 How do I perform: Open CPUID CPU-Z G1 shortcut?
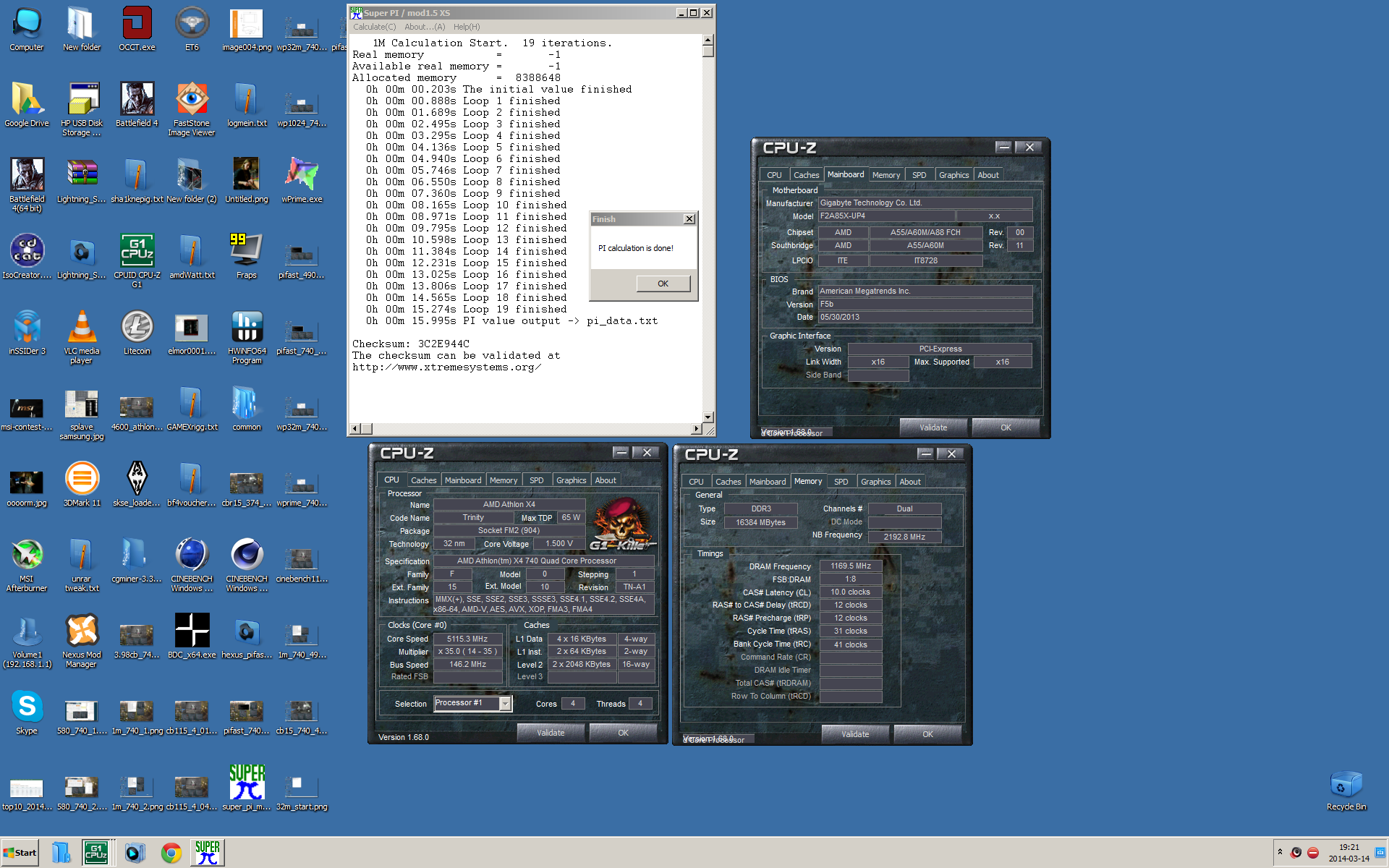(137, 260)
